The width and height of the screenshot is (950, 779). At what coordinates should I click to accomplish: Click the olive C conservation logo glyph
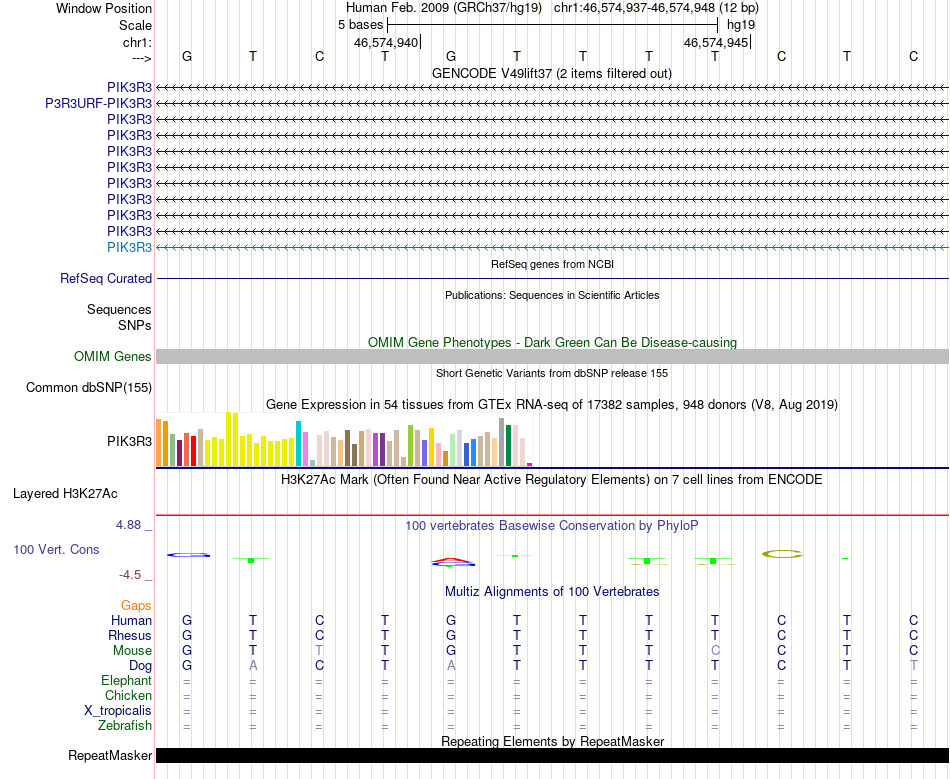pyautogui.click(x=782, y=554)
